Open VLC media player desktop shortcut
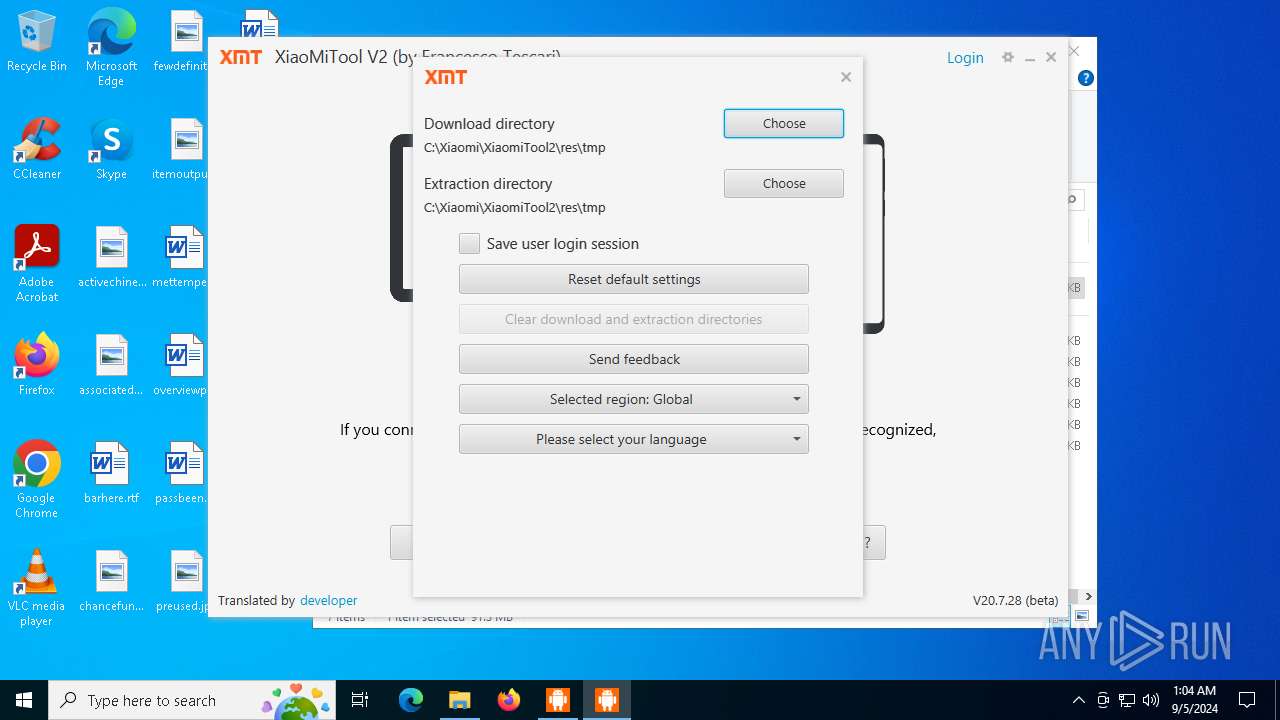1280x720 pixels. pyautogui.click(x=37, y=587)
